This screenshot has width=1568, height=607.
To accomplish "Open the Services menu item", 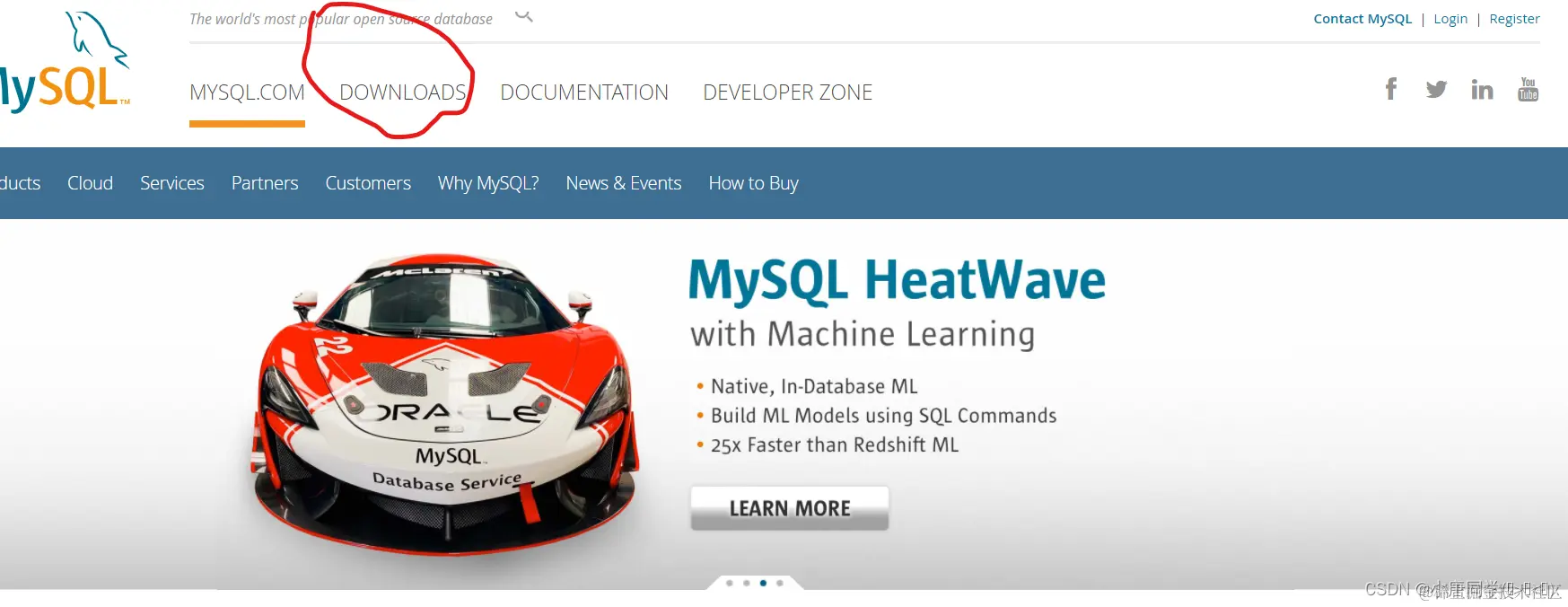I will click(x=172, y=183).
